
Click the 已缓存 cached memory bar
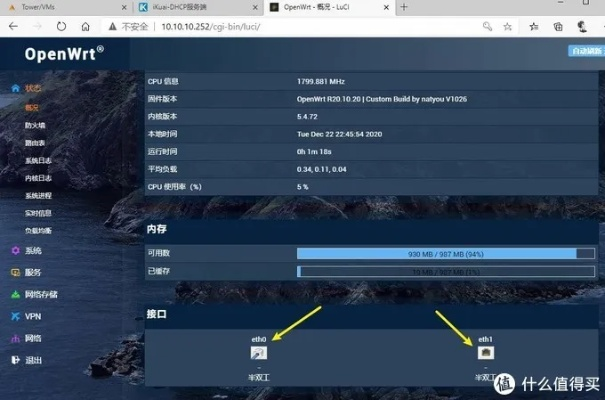click(446, 272)
